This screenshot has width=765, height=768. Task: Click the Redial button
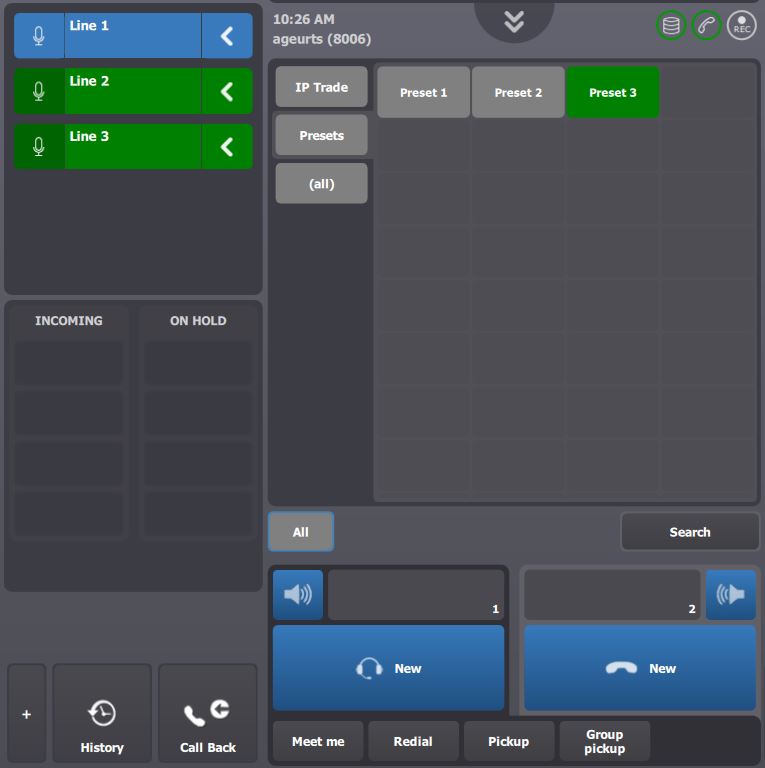click(x=413, y=742)
